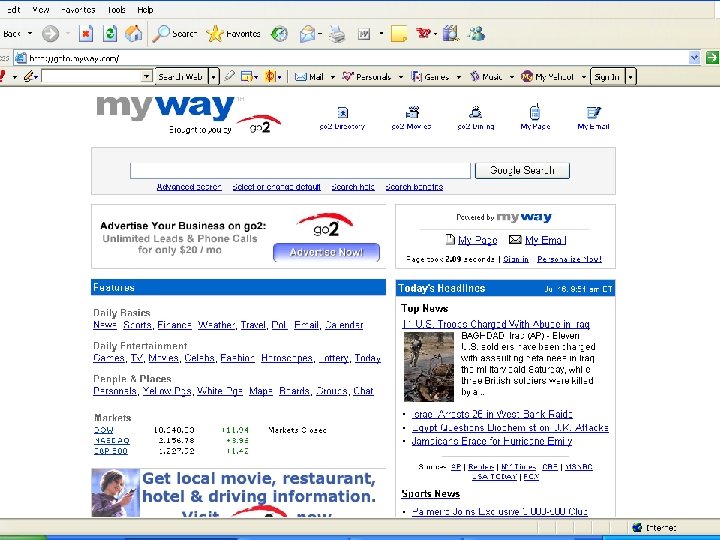
Task: Click the myway logo
Action: click(165, 108)
